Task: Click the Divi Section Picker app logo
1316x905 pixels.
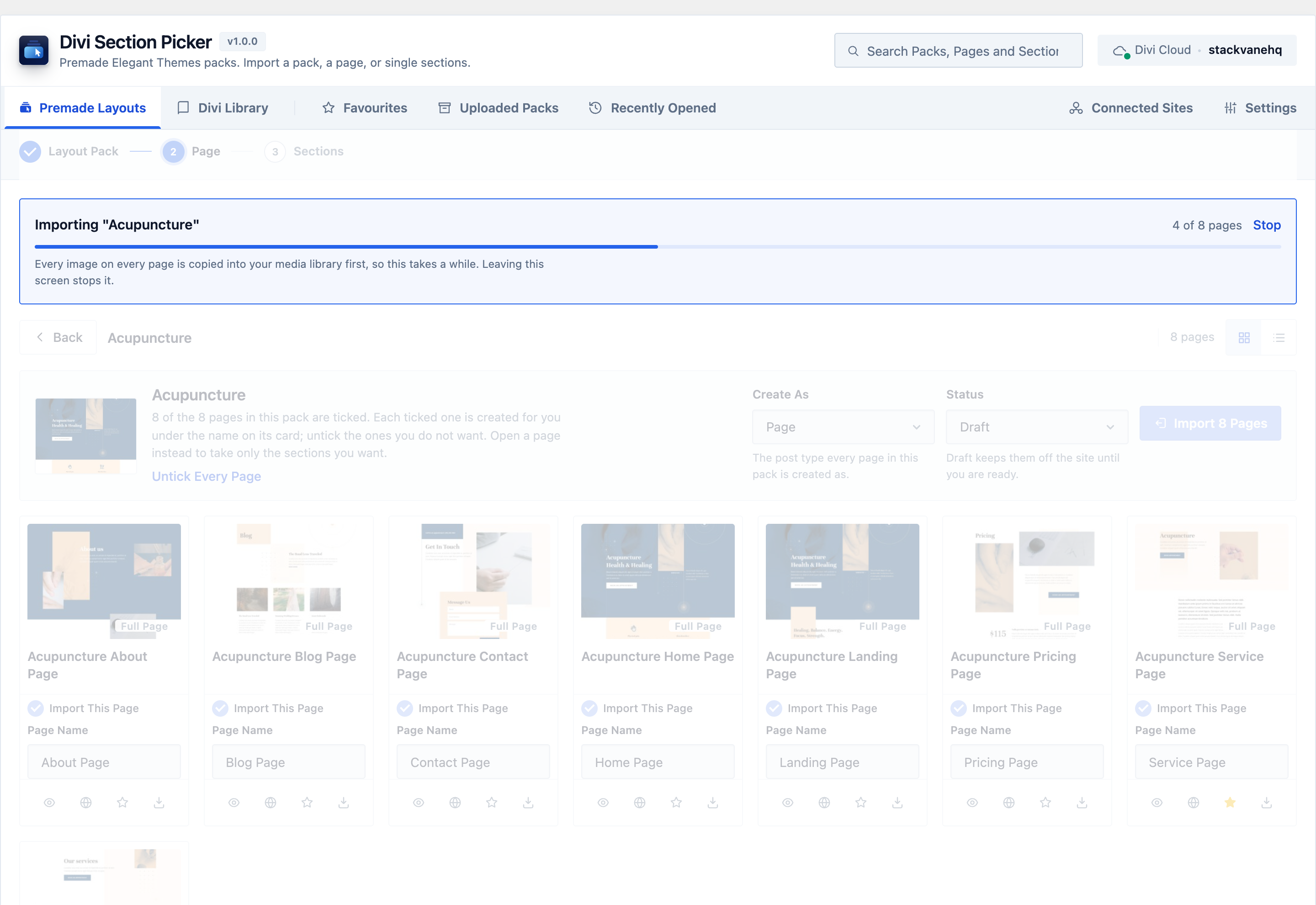Action: coord(33,50)
